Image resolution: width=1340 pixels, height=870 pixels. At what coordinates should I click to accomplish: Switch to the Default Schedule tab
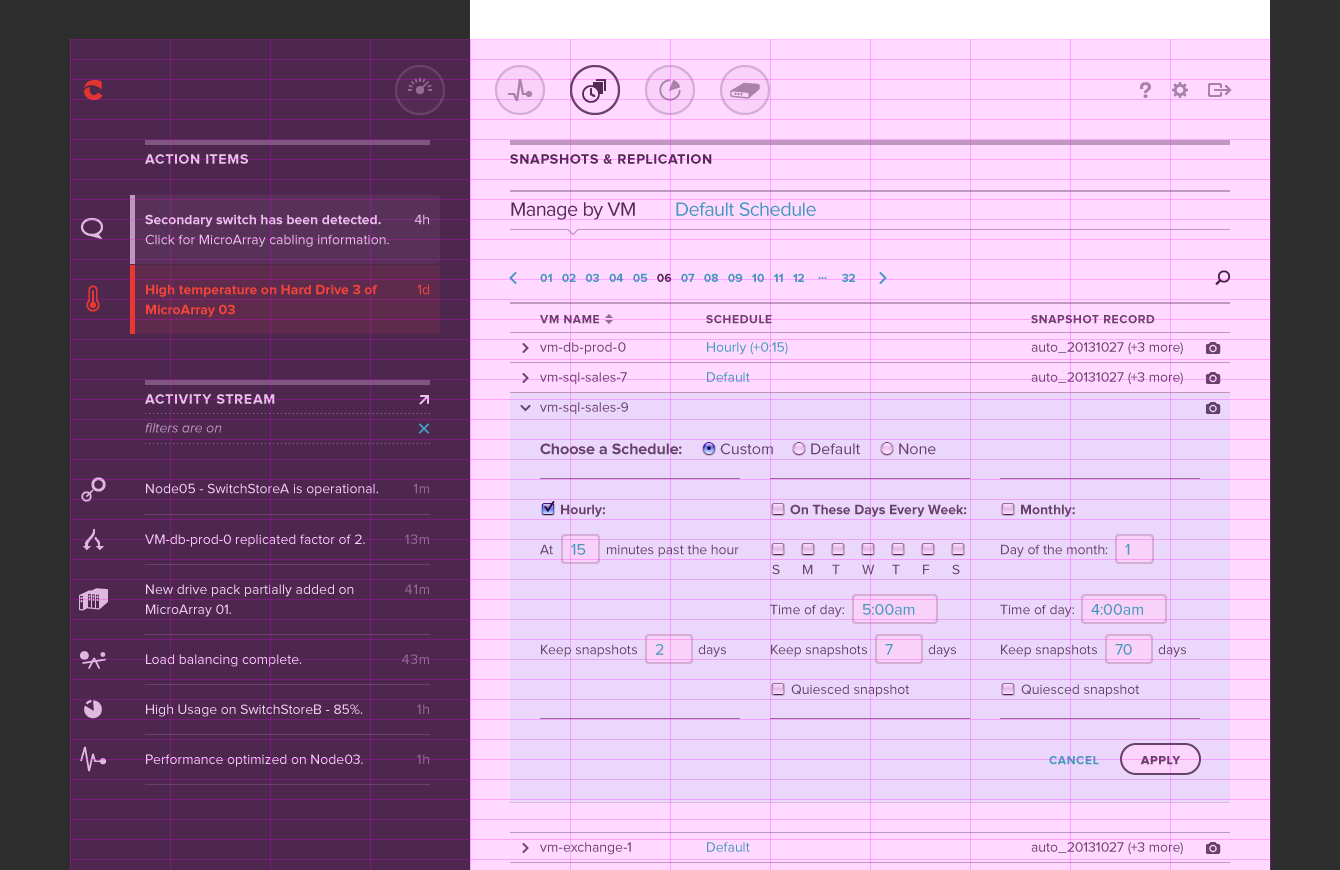coord(745,210)
